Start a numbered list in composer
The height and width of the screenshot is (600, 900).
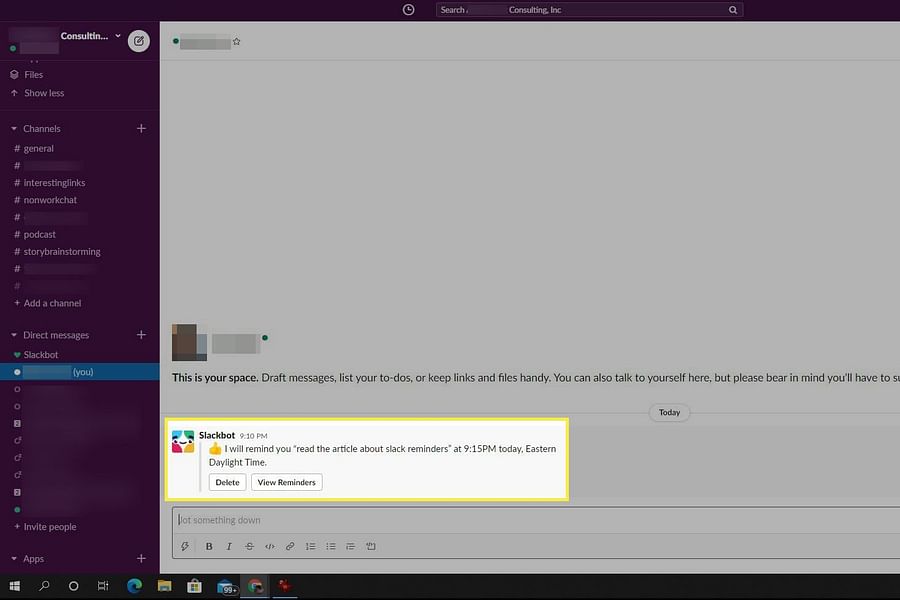(311, 546)
